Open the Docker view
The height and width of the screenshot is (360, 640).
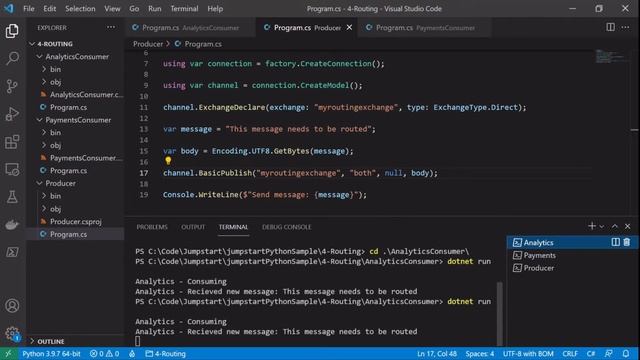(12, 224)
